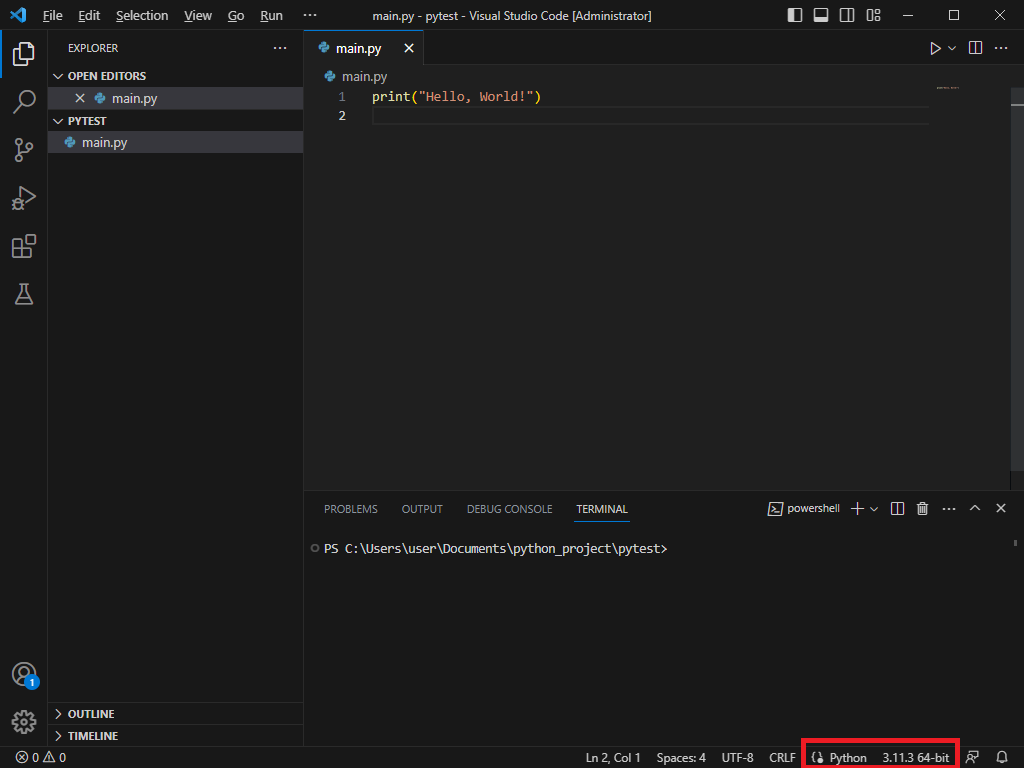Screen dimensions: 1024x768
Task: Open Run and Debug view
Action: click(x=24, y=198)
